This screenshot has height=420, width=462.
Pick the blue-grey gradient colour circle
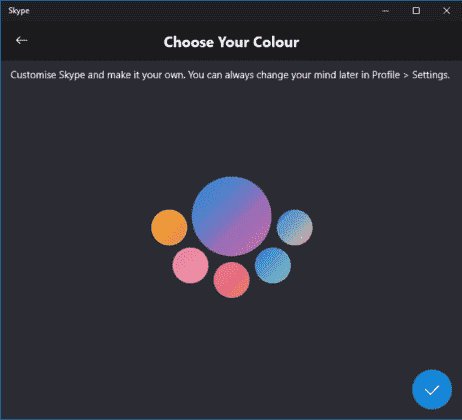pos(295,228)
